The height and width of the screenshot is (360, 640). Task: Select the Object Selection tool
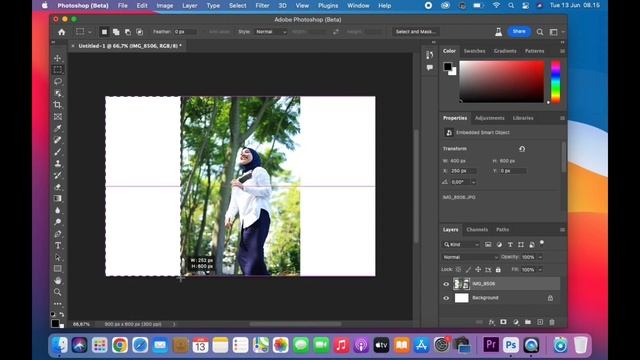[x=58, y=93]
